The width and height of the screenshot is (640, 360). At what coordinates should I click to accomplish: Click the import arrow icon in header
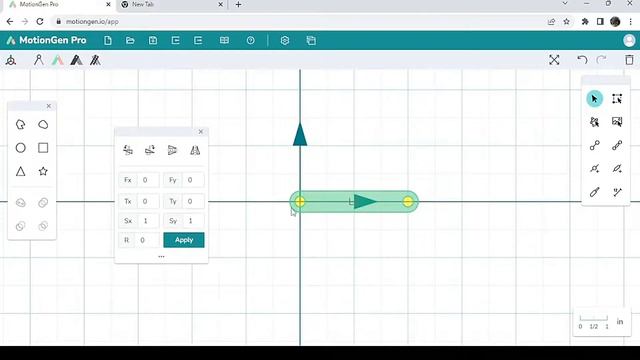click(176, 40)
